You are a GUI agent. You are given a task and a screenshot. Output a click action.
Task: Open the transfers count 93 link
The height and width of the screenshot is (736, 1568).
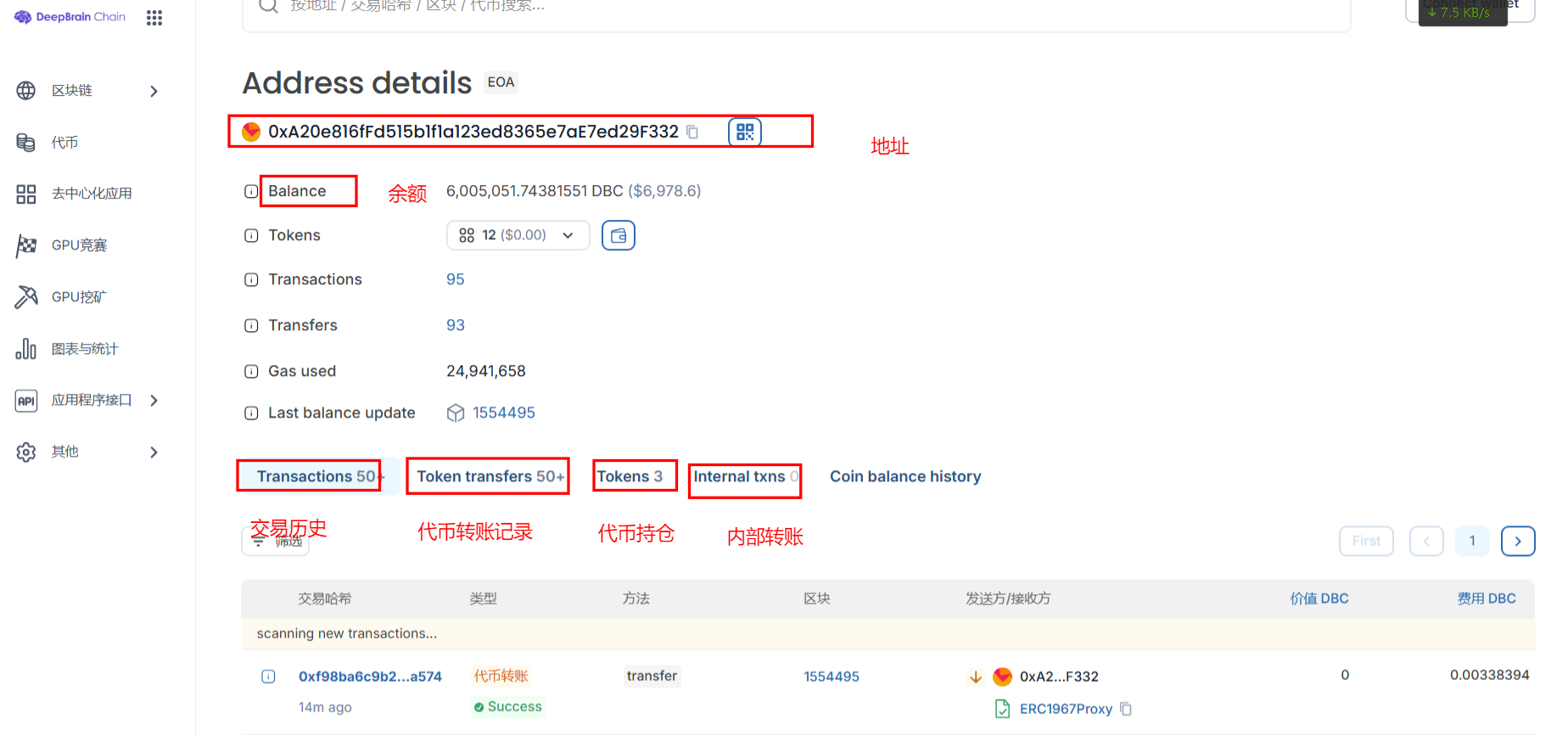[x=456, y=325]
